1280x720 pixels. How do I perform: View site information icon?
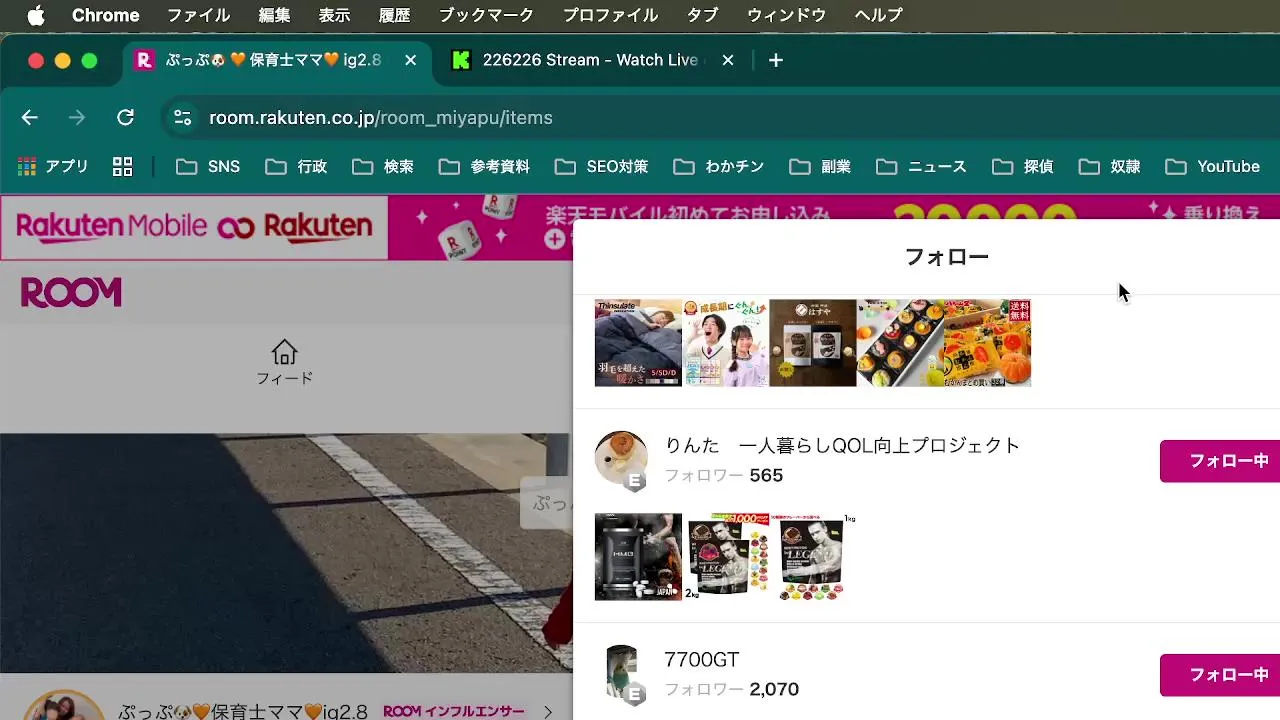point(182,118)
